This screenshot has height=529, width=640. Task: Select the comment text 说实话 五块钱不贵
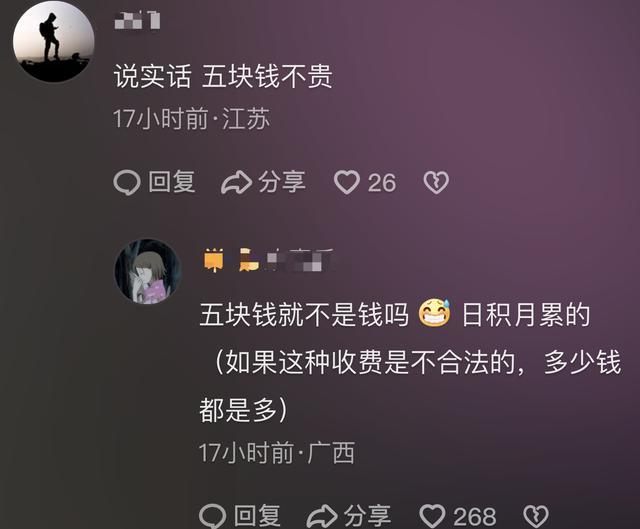pyautogui.click(x=223, y=76)
